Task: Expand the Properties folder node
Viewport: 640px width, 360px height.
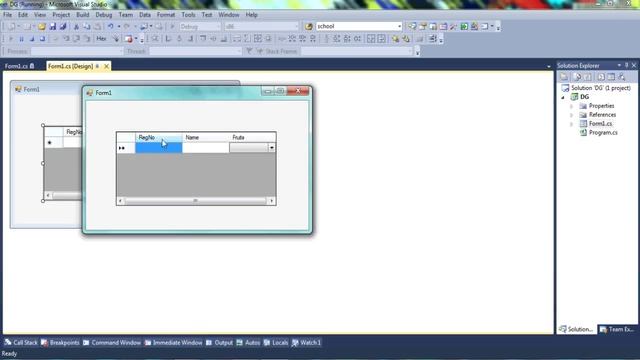Action: click(571, 106)
